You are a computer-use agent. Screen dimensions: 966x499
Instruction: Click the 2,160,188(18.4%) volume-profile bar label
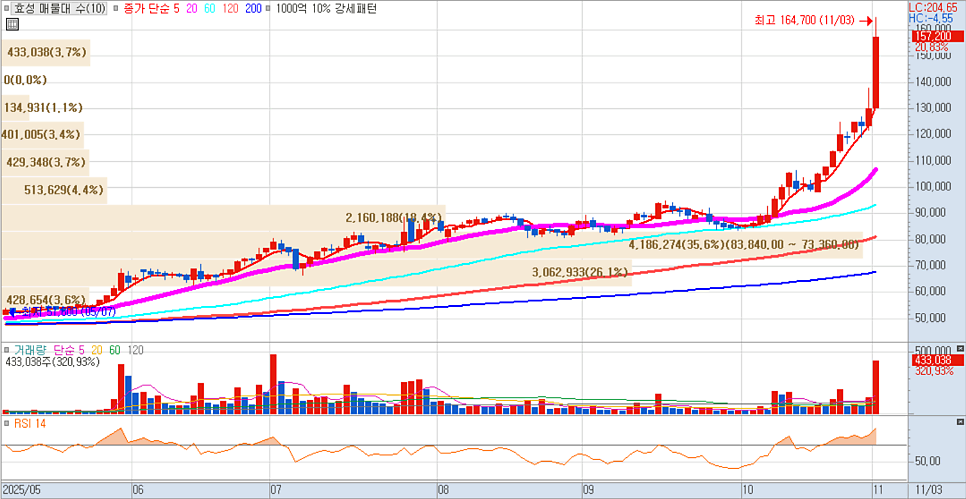394,217
